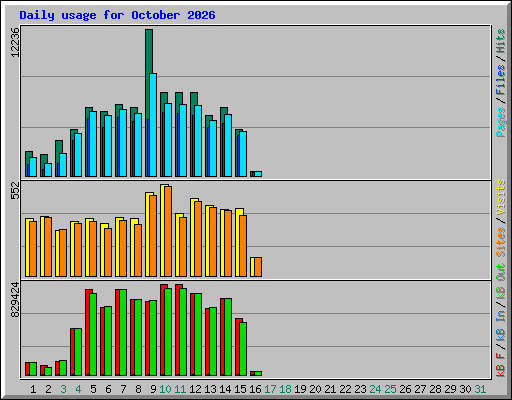The image size is (512, 400).
Task: Click day 12 on the x-axis
Action: pos(195,389)
